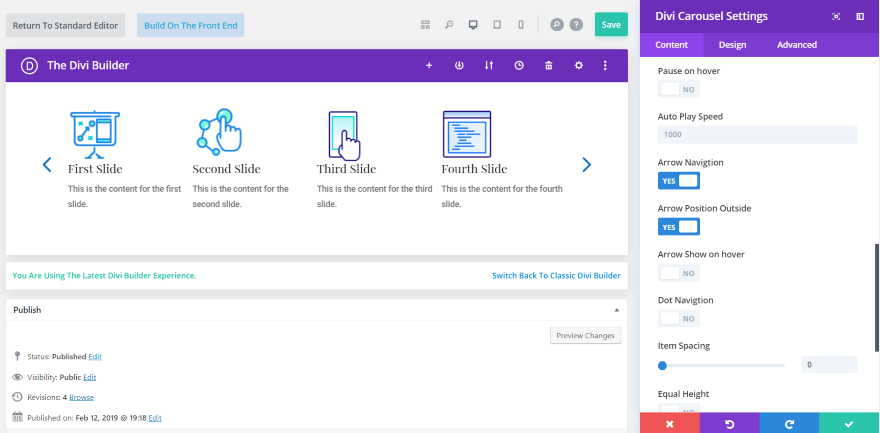Undo change with purple undo button
This screenshot has width=880, height=433.
[730, 423]
